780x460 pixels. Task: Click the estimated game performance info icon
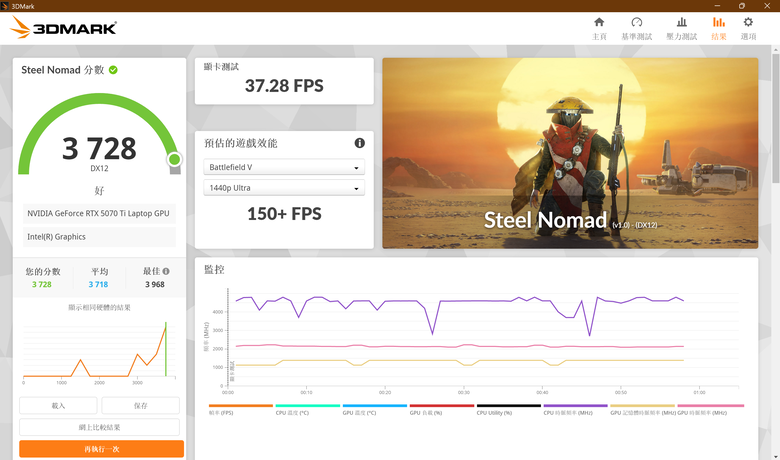pyautogui.click(x=359, y=143)
